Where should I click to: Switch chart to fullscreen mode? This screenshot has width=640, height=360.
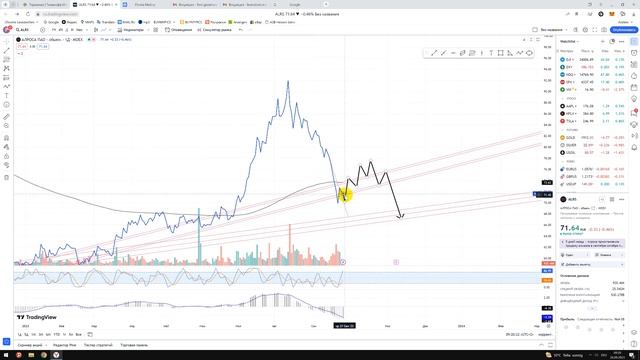tap(595, 30)
